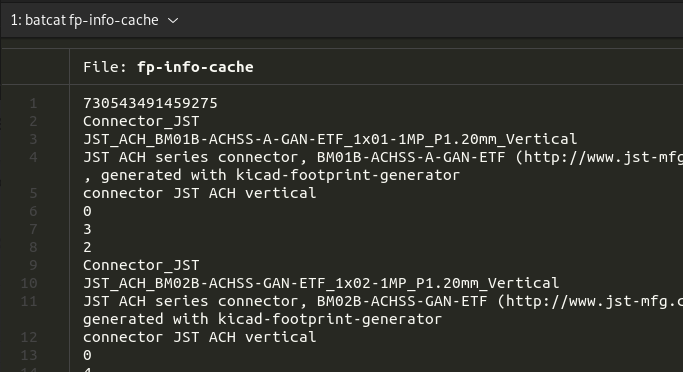Select line number 1 in gutter
Image resolution: width=683 pixels, height=372 pixels.
click(x=34, y=103)
